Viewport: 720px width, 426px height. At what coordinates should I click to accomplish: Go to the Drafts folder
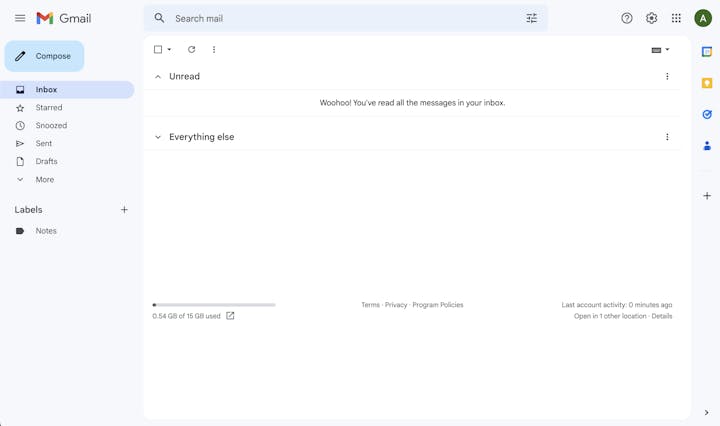click(46, 161)
